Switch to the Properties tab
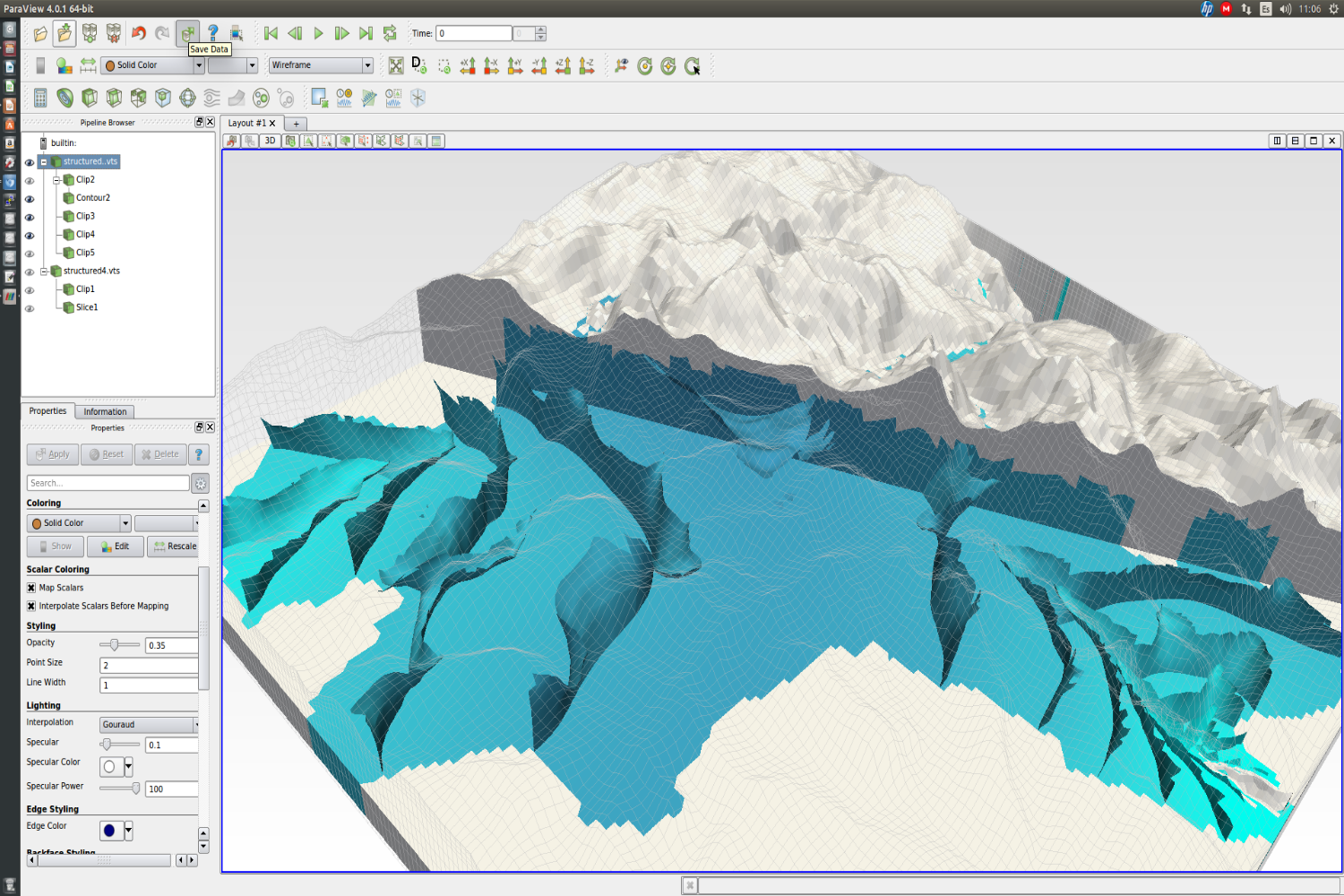1344x896 pixels. [x=47, y=411]
